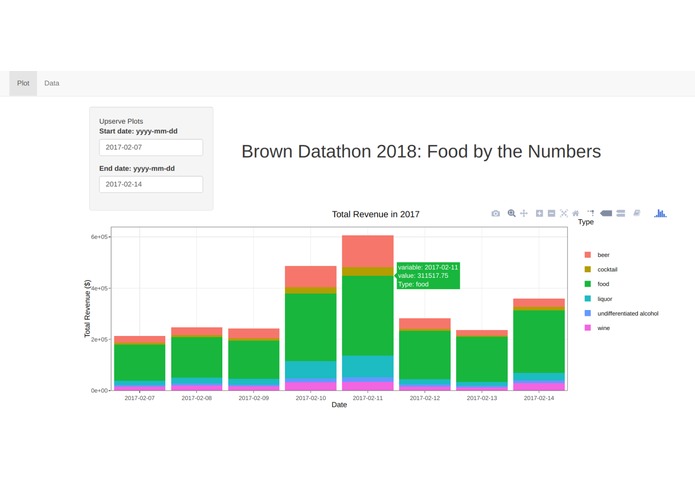The image size is (695, 494).
Task: Click the 2017-02-09 x-axis date label
Action: (x=254, y=398)
